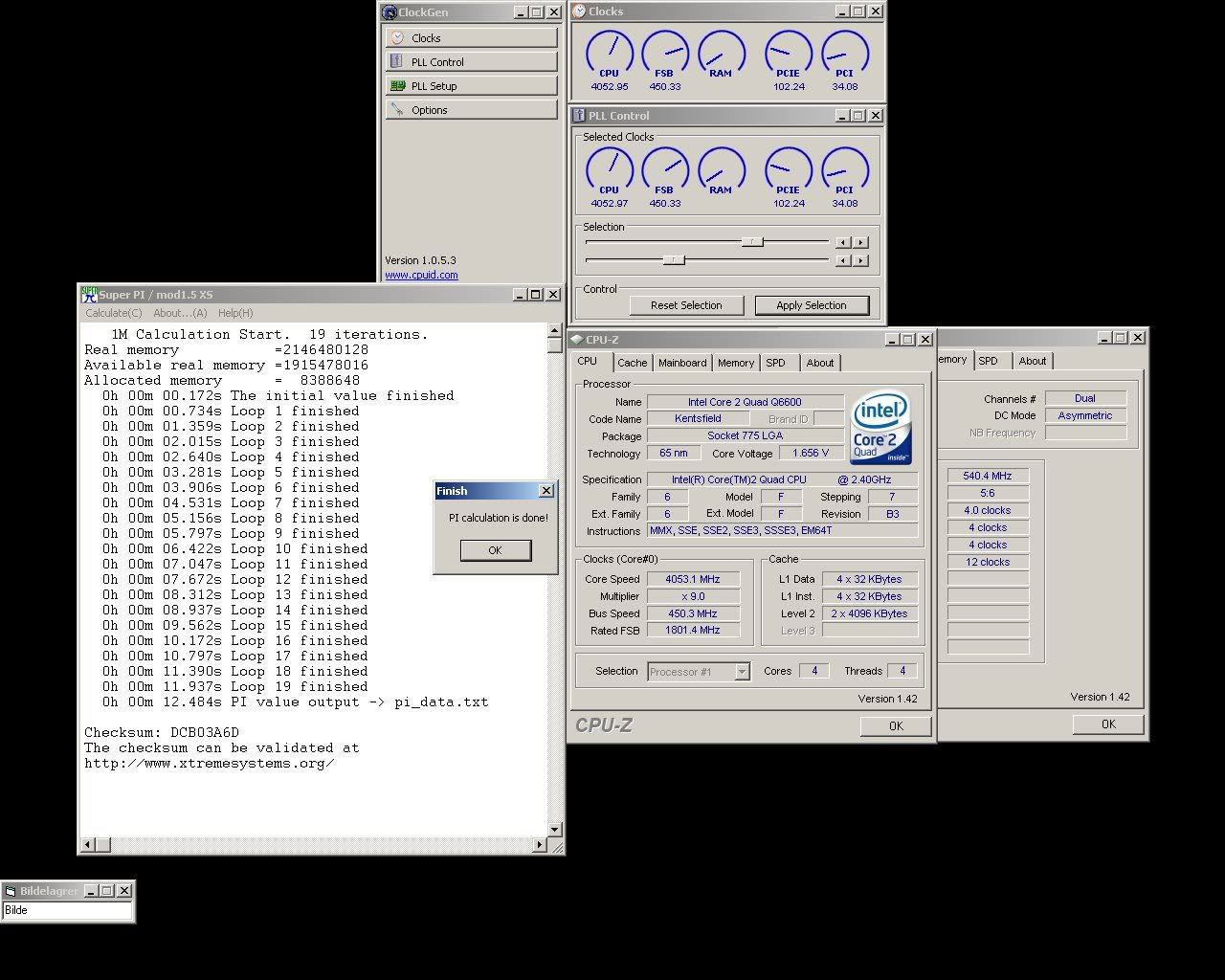This screenshot has height=980, width=1225.
Task: Click the Name field Intel Core 2 Quad Q6600
Action: click(x=746, y=402)
